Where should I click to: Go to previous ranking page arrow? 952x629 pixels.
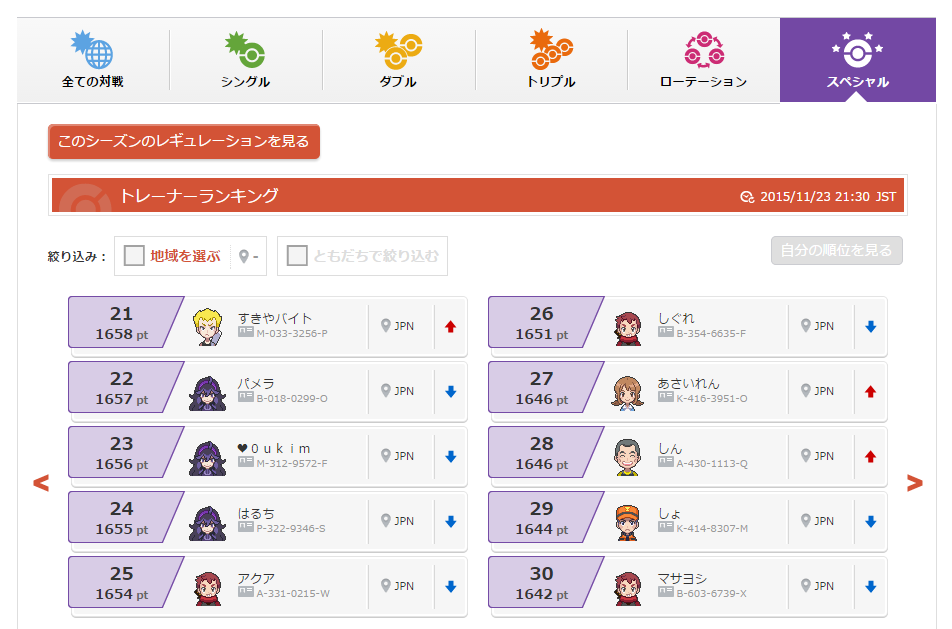point(41,483)
